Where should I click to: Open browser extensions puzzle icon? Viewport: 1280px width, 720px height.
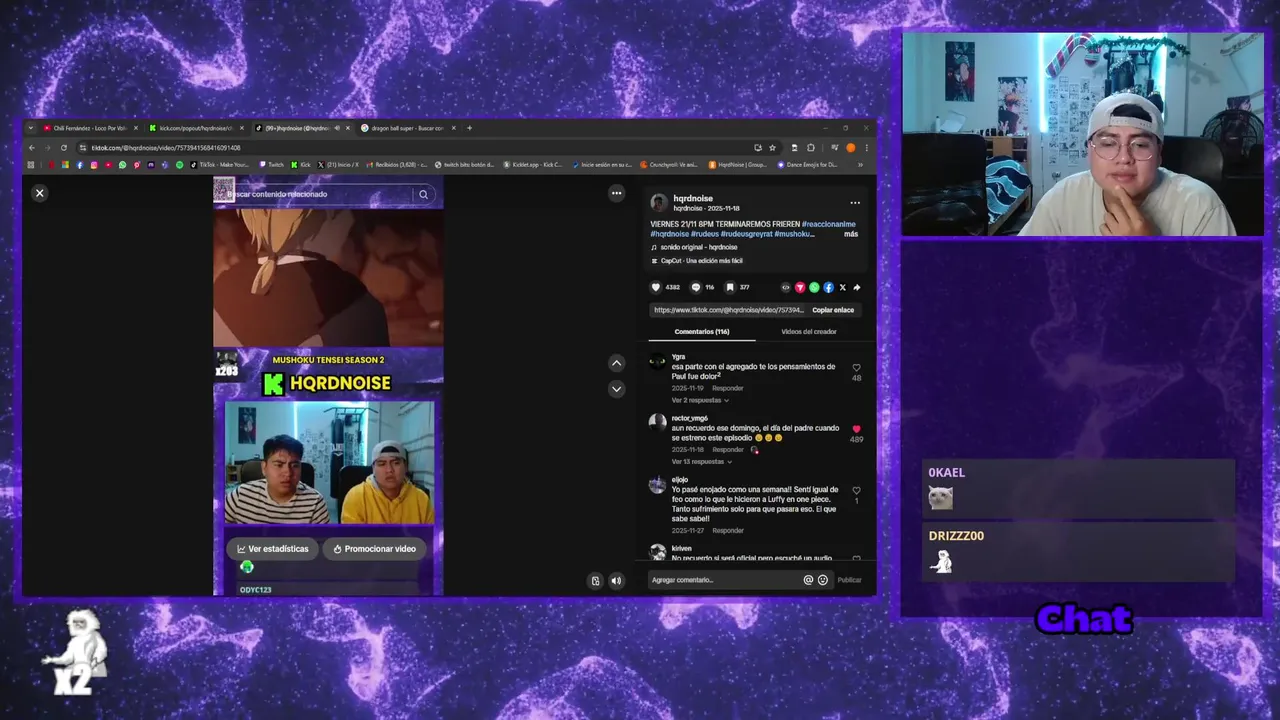tap(811, 148)
